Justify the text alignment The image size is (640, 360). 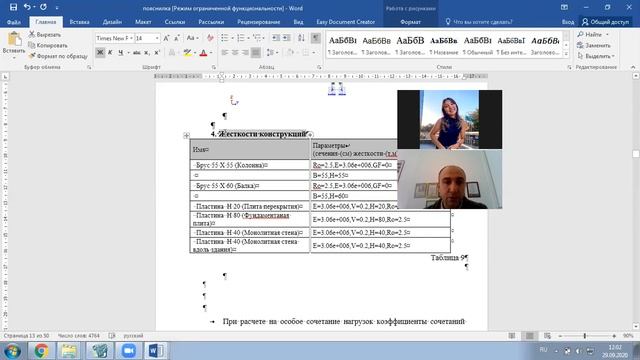pyautogui.click(x=256, y=53)
